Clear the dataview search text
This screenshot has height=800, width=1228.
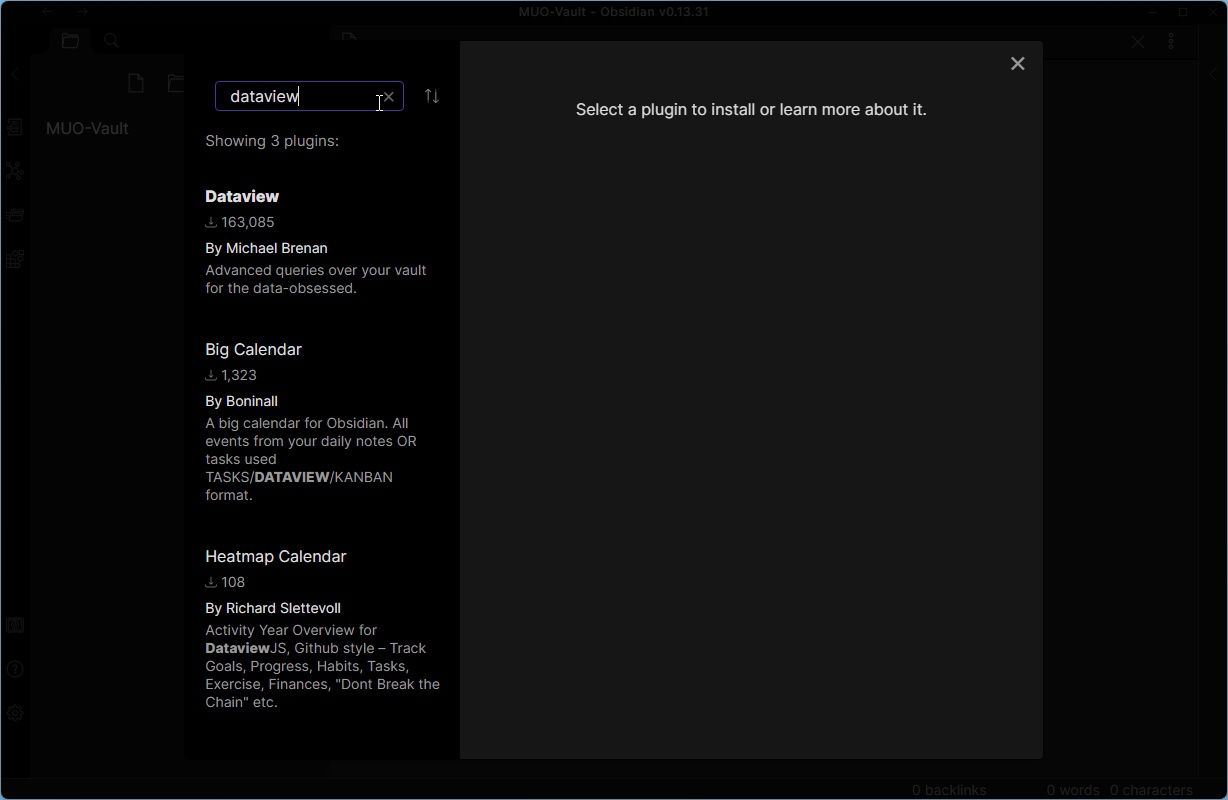click(x=389, y=97)
